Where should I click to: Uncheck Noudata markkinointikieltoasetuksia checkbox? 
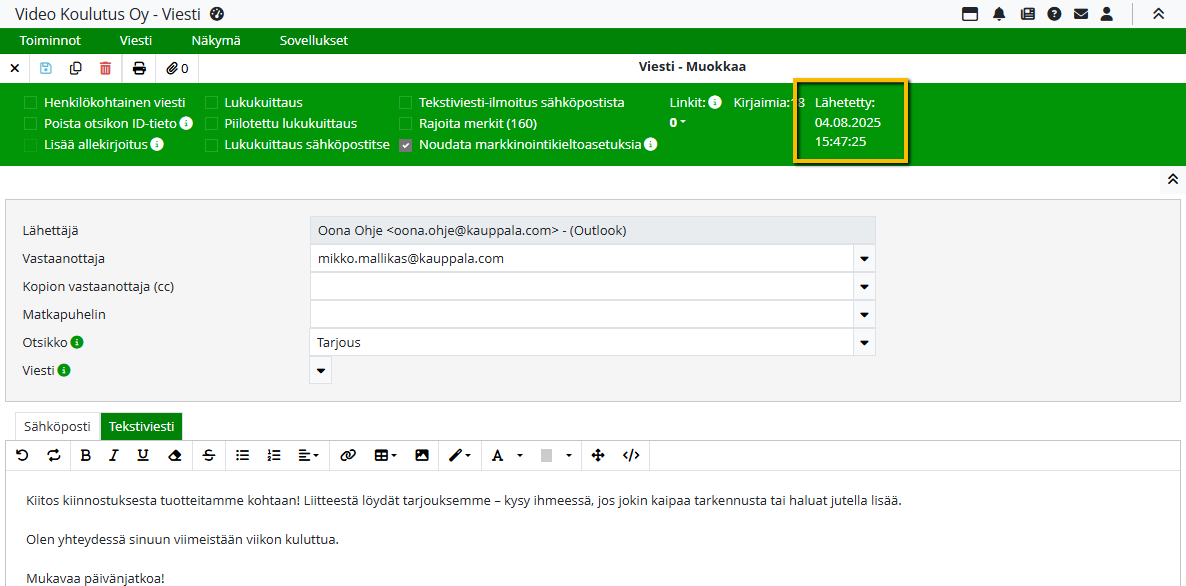(406, 144)
